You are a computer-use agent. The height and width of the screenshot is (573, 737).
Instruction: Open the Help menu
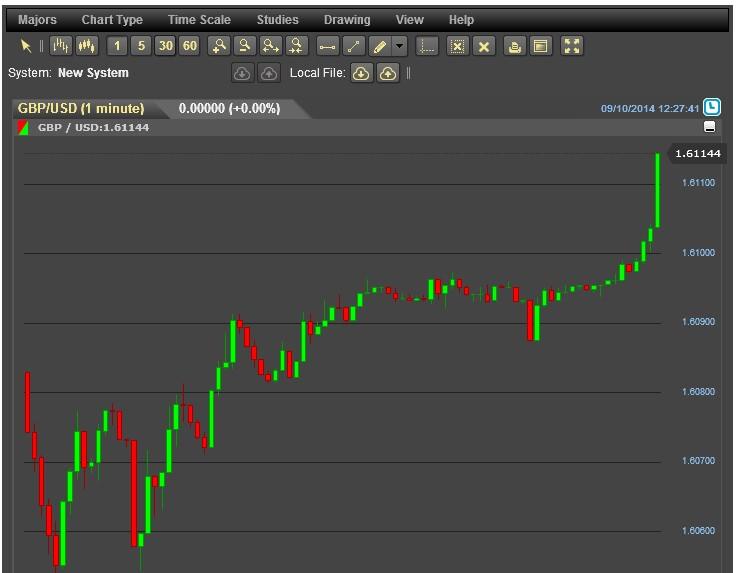(461, 20)
